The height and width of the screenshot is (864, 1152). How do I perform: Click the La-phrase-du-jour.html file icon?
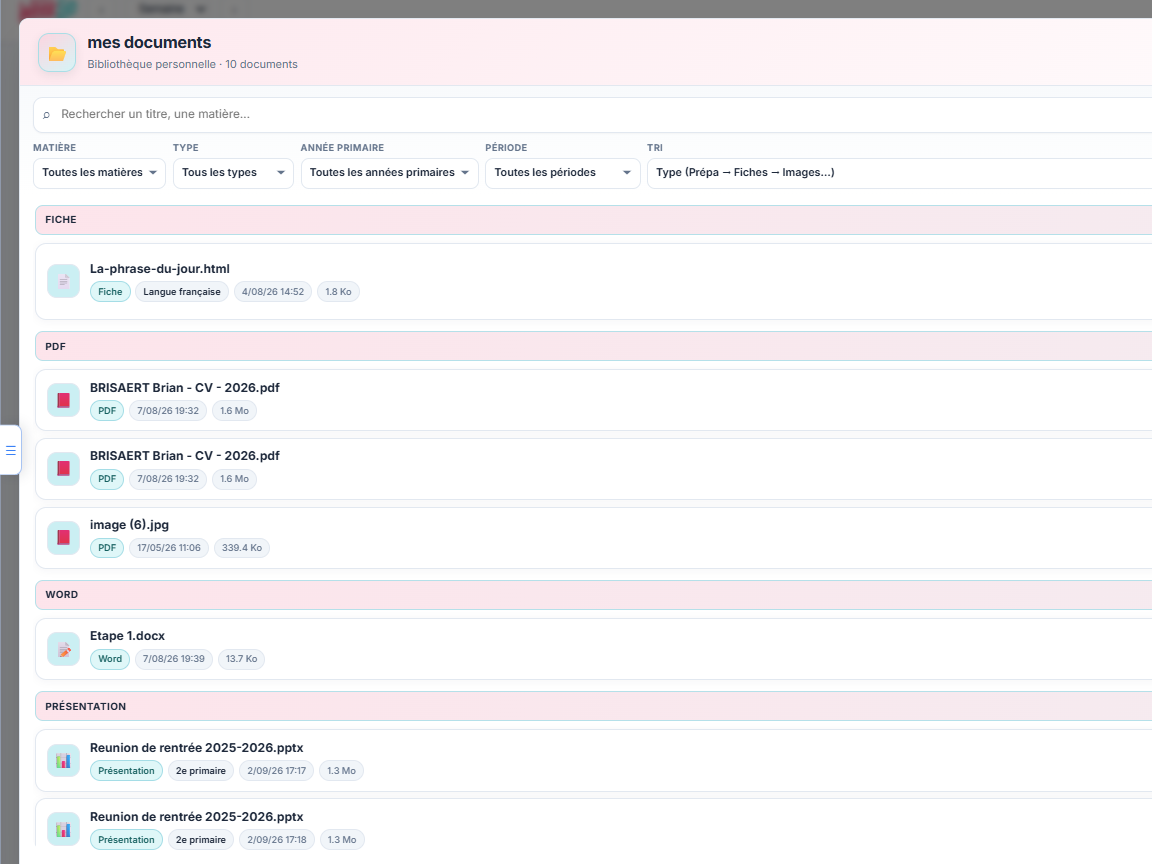63,281
